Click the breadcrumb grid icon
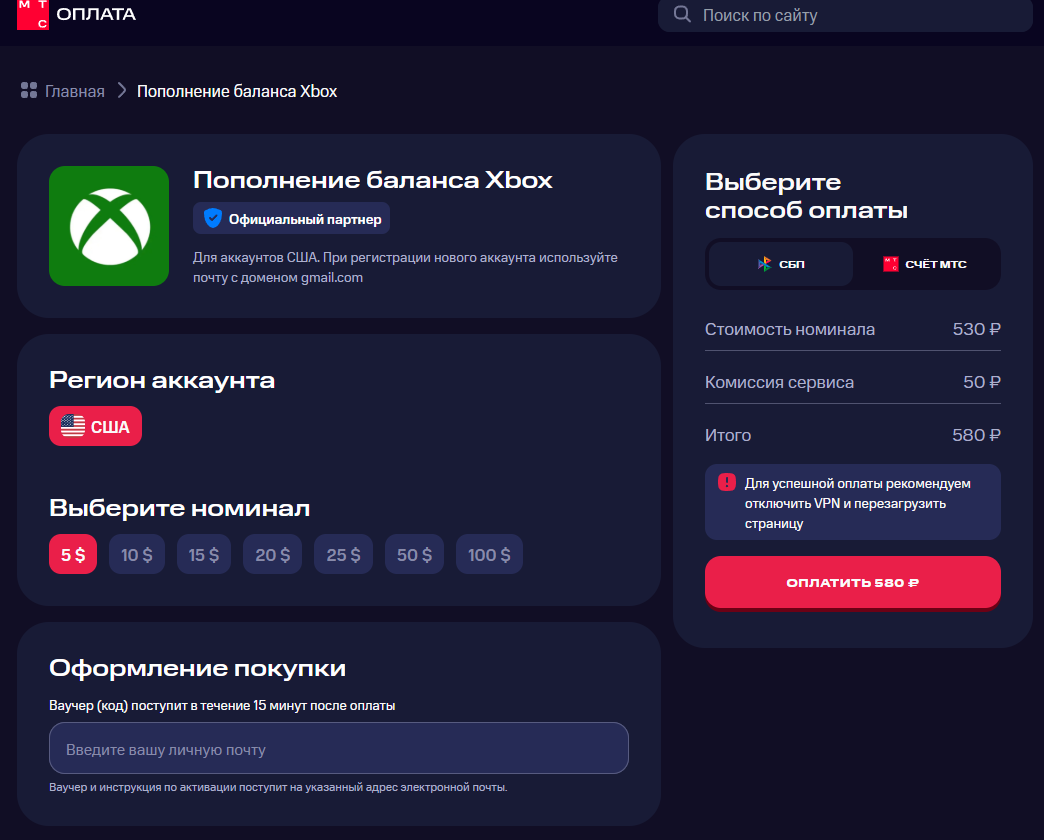The height and width of the screenshot is (840, 1044). click(x=29, y=91)
